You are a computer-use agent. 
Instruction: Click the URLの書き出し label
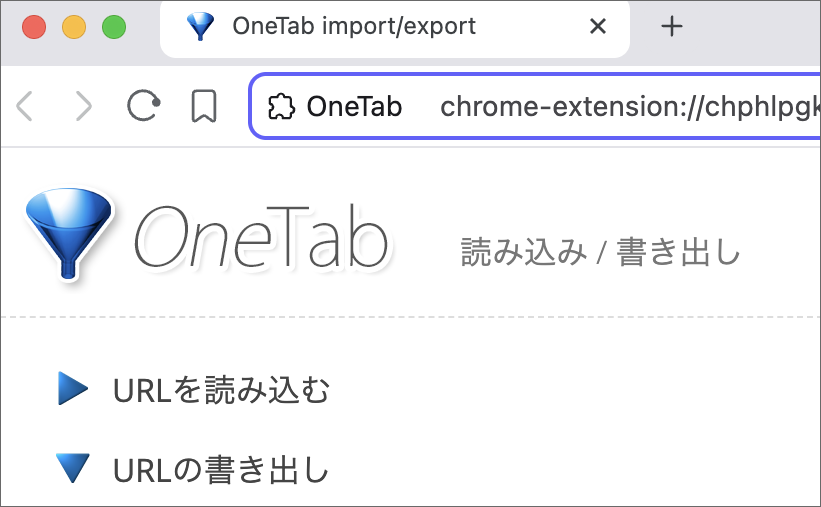[221, 470]
